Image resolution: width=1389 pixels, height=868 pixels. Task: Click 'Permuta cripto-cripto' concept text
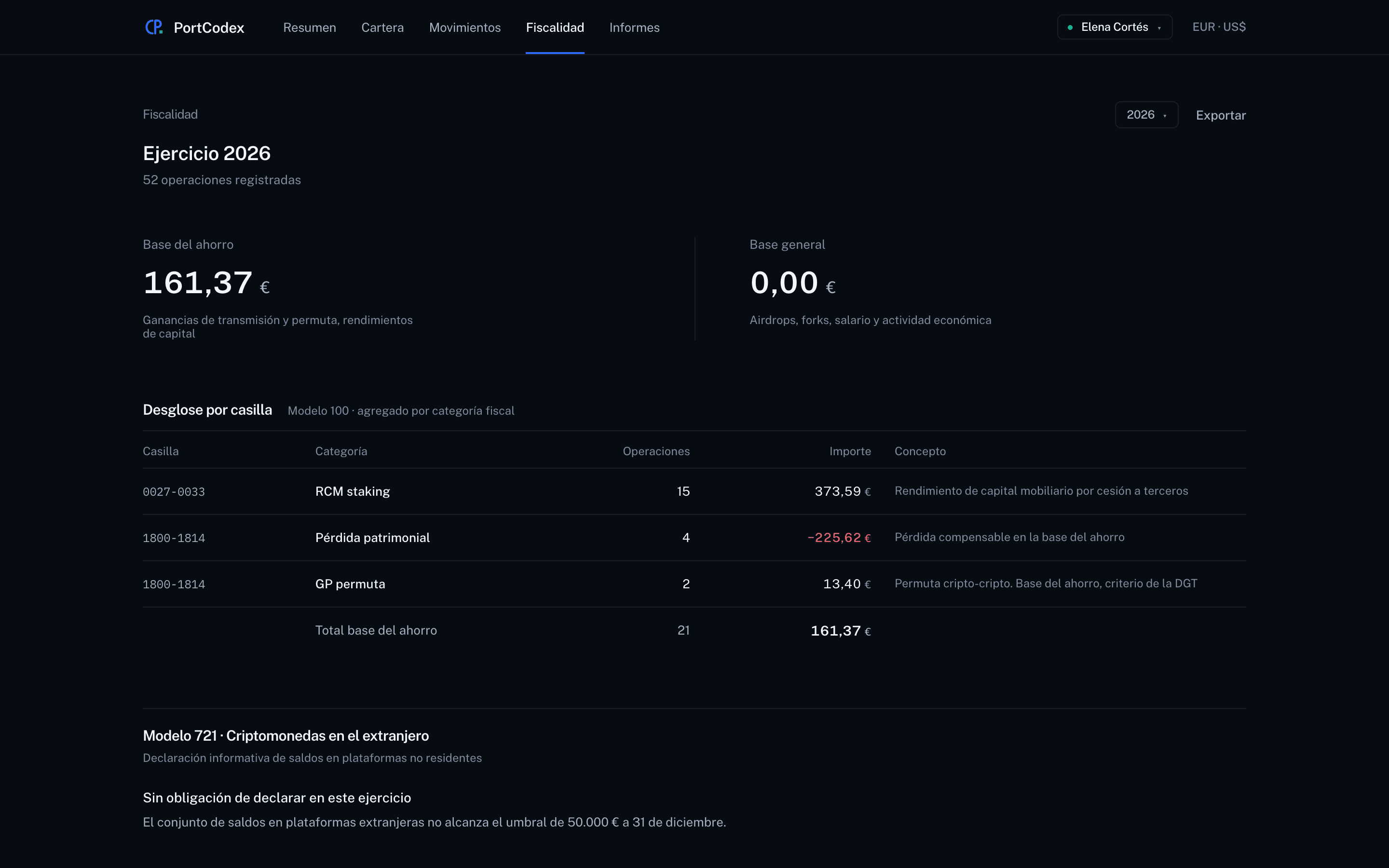click(x=1046, y=583)
